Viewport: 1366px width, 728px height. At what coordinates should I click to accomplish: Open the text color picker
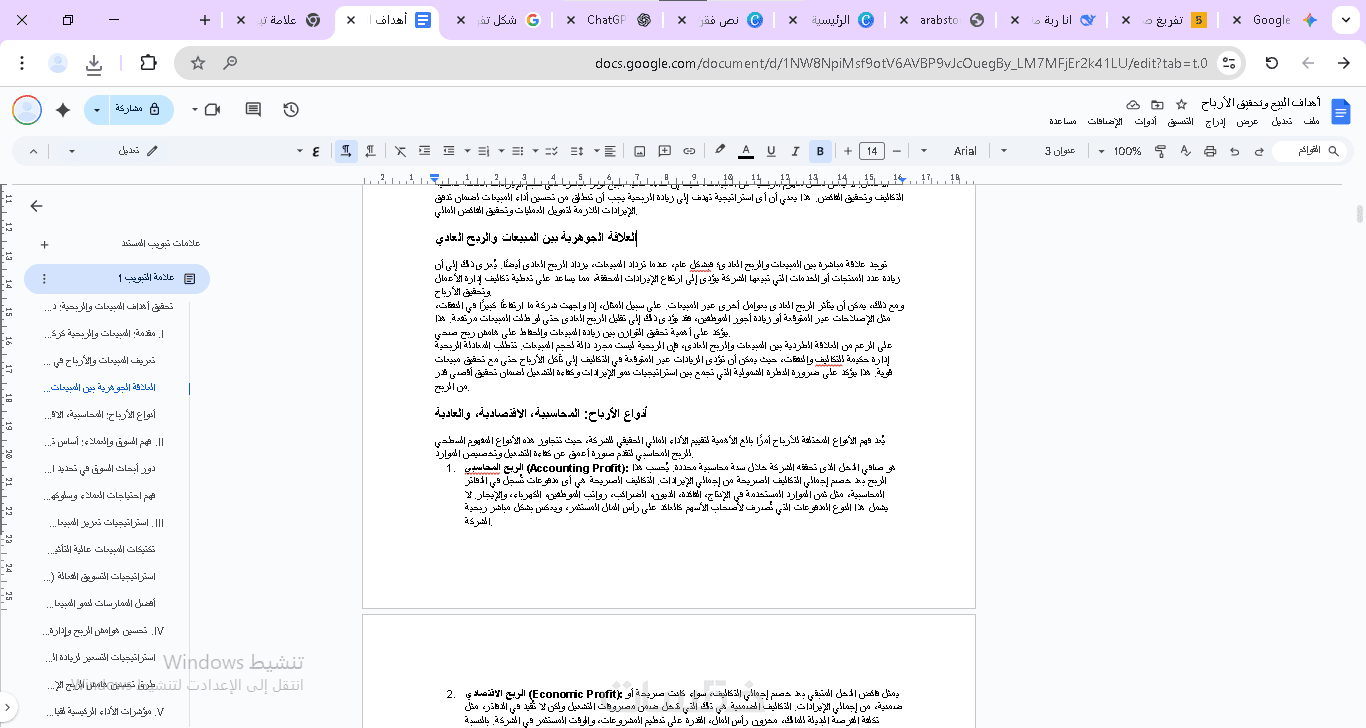click(746, 151)
